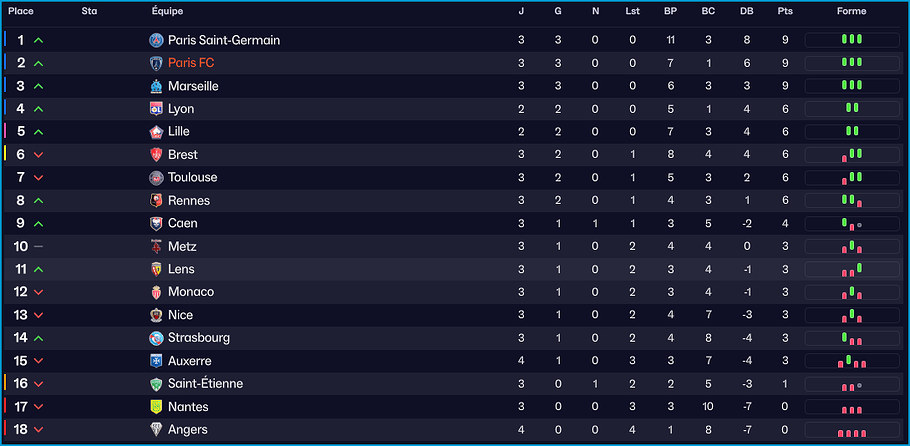This screenshot has width=910, height=446.
Task: Click the Marseille club logo
Action: [x=156, y=86]
